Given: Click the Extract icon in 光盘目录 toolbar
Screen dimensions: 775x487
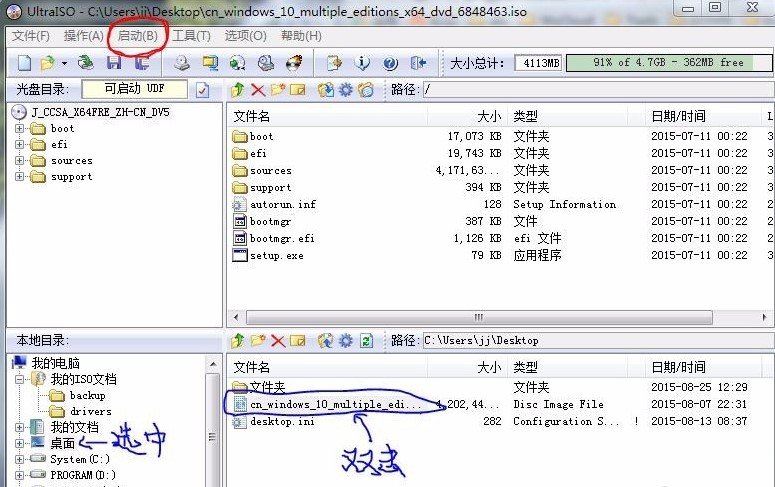Looking at the screenshot, I should (x=326, y=89).
